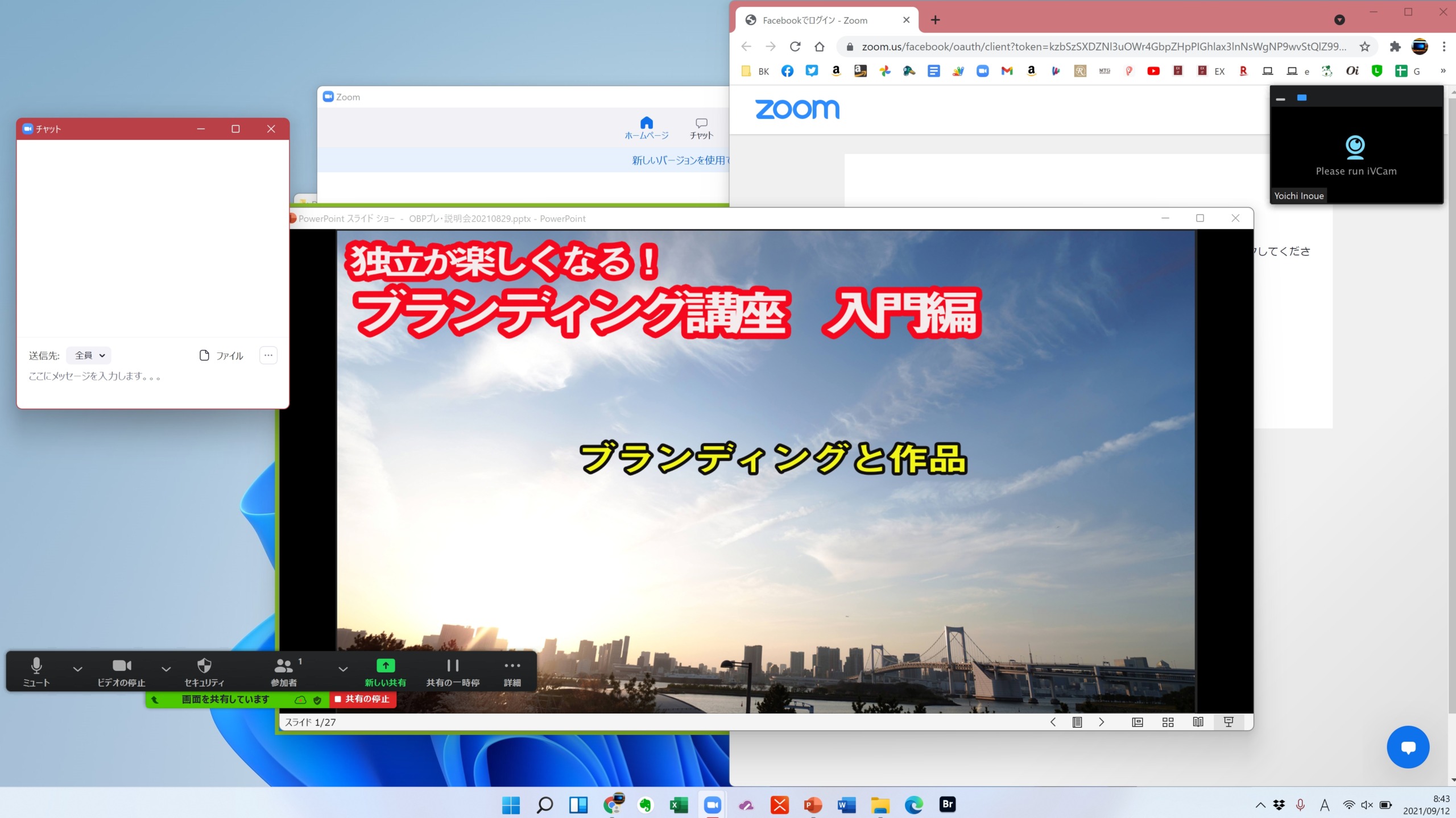
Task: Pause sharing with 共有の一時停止
Action: 453,671
